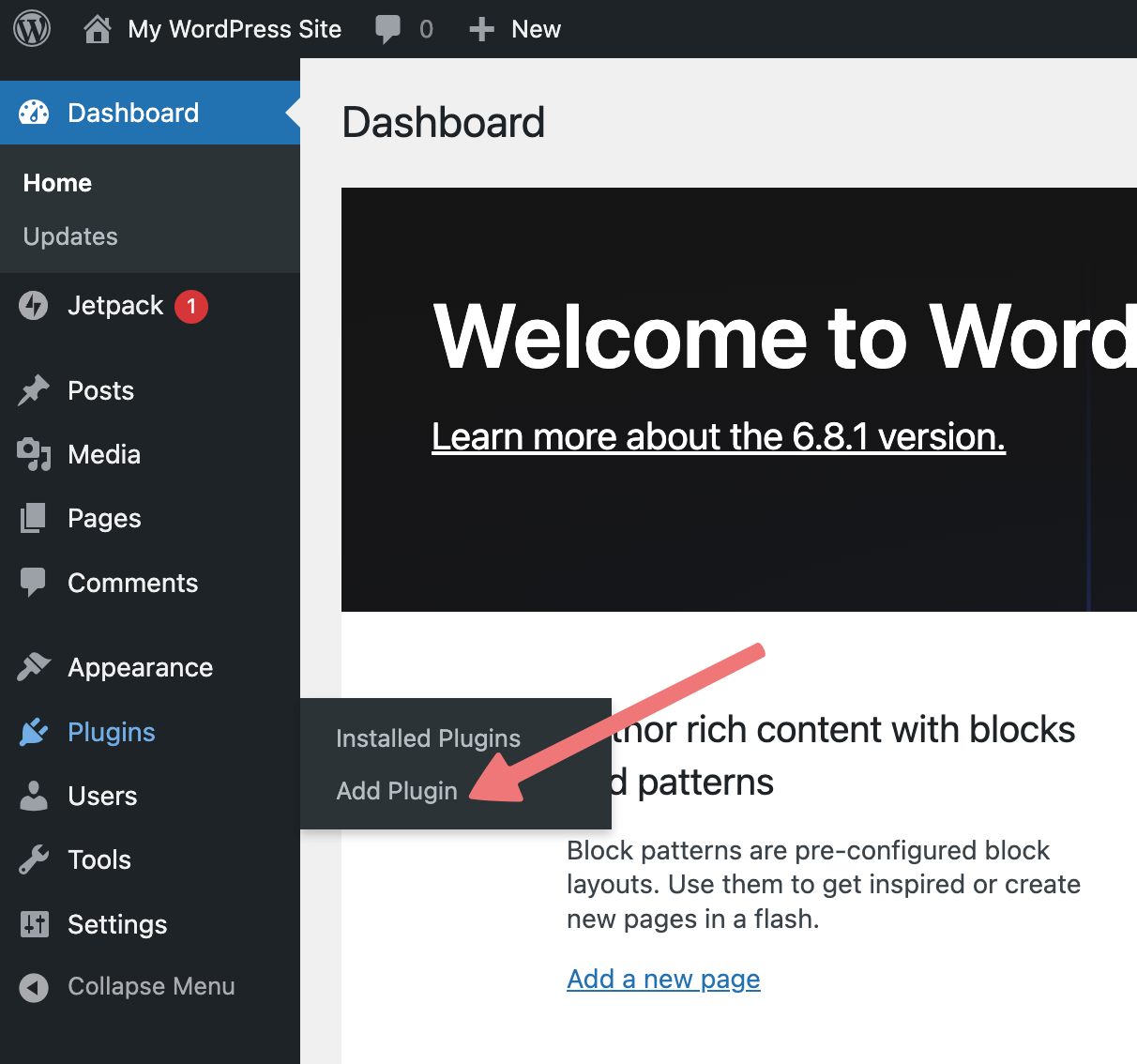Choose Installed Plugins from the flyout

coord(428,738)
